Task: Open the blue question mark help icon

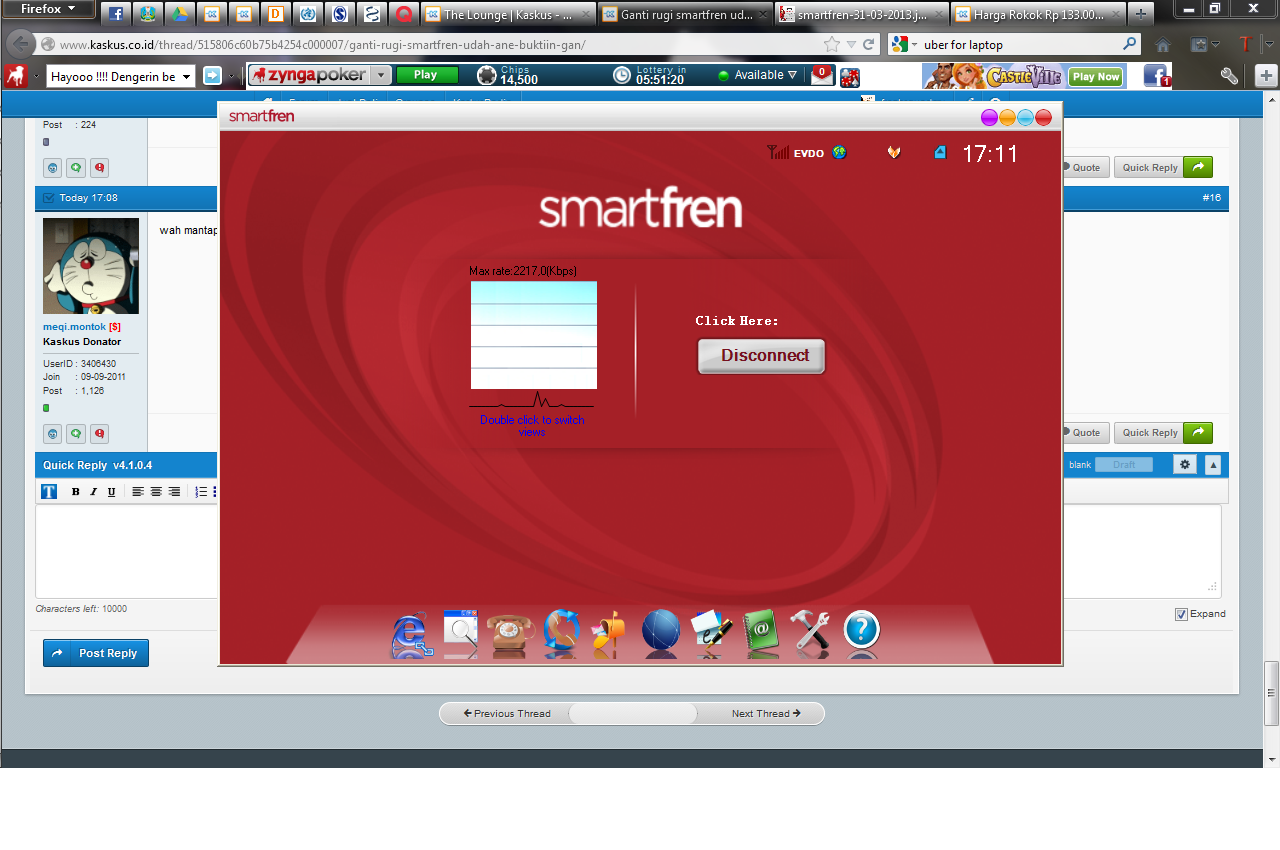Action: tap(861, 632)
